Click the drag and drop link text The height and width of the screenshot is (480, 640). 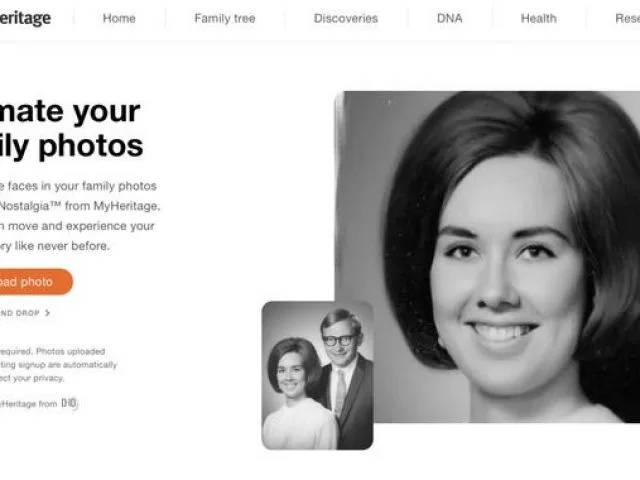click(x=20, y=313)
